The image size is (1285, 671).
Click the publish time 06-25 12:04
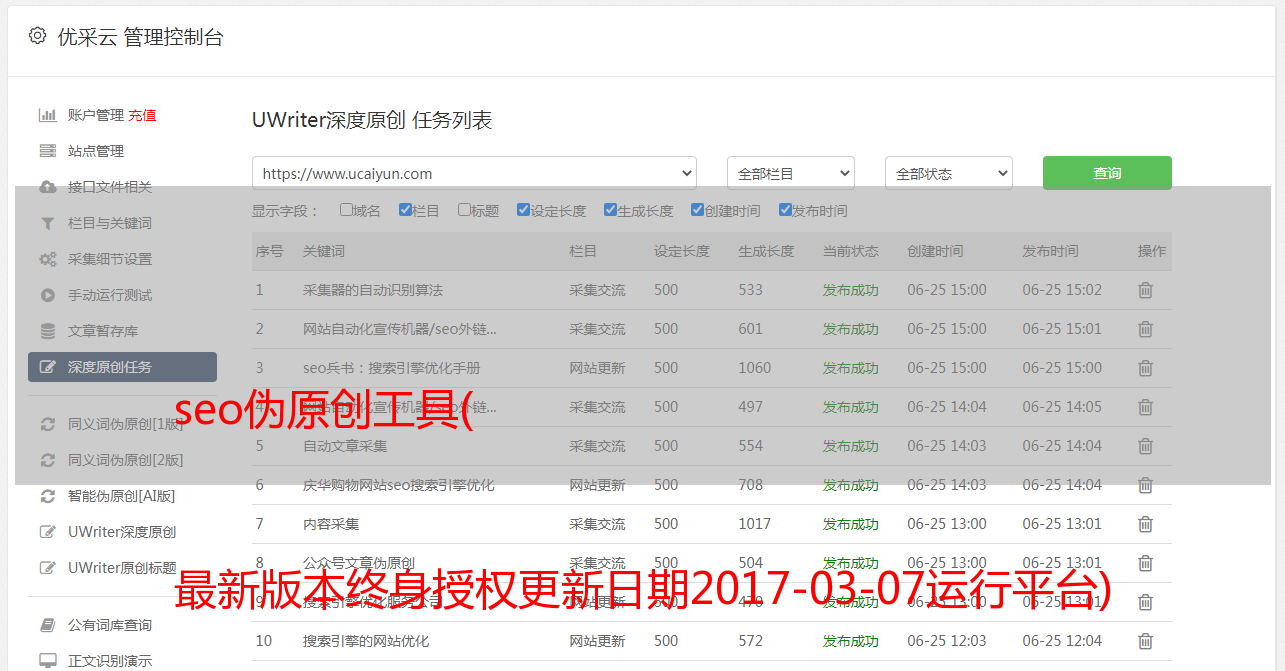coord(1062,641)
